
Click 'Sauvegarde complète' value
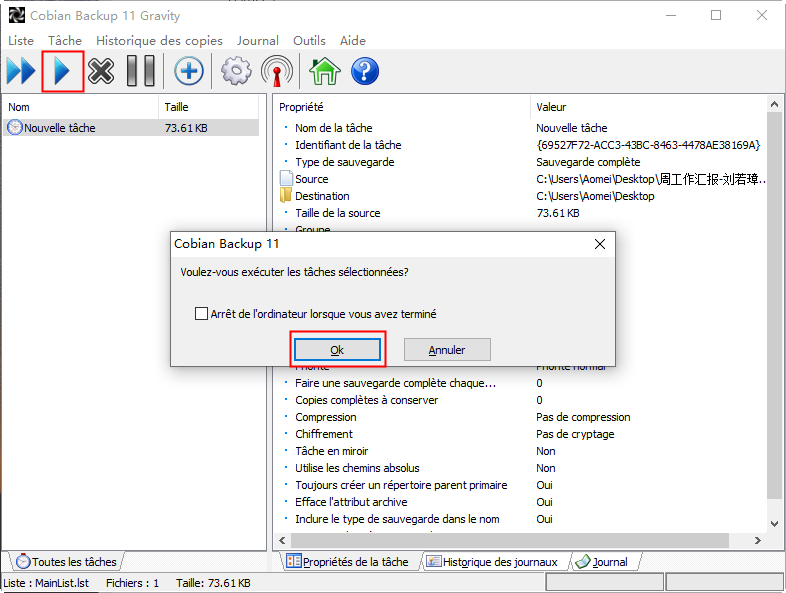point(588,162)
